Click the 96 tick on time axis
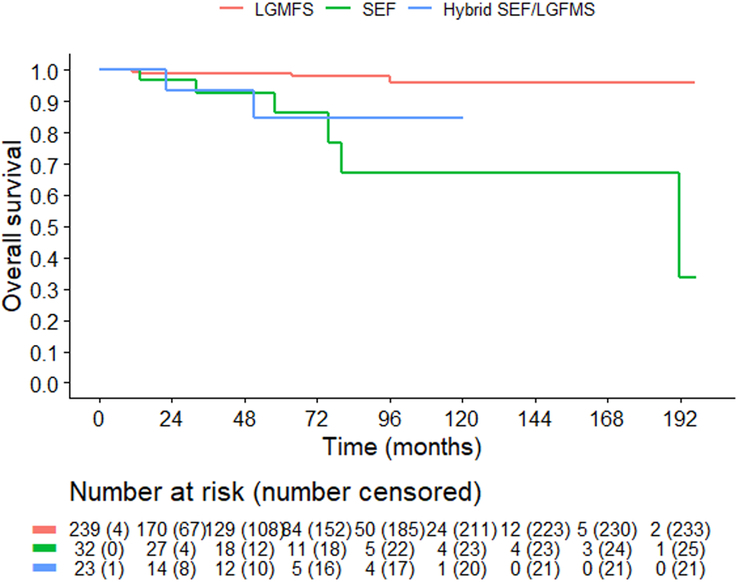 point(389,418)
